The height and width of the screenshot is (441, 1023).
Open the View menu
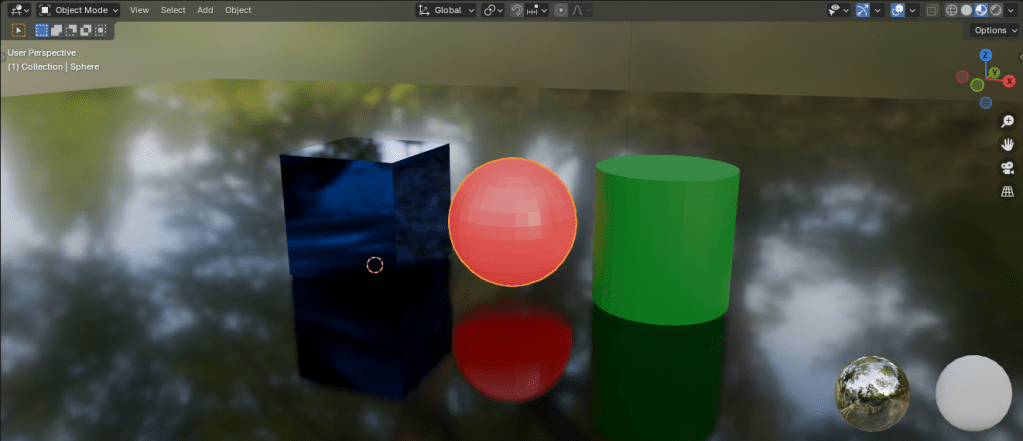tap(140, 10)
